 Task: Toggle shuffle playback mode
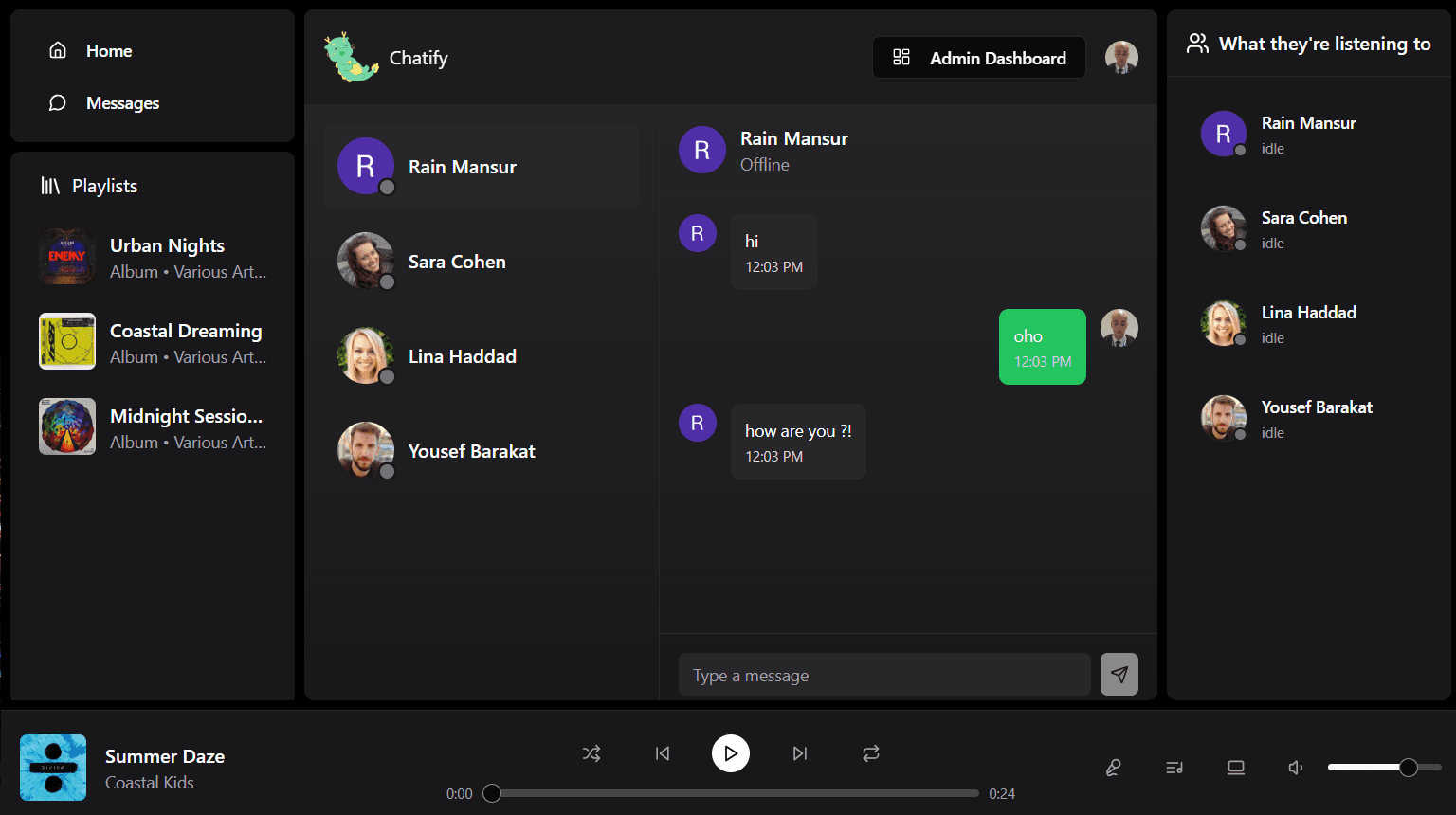point(591,753)
